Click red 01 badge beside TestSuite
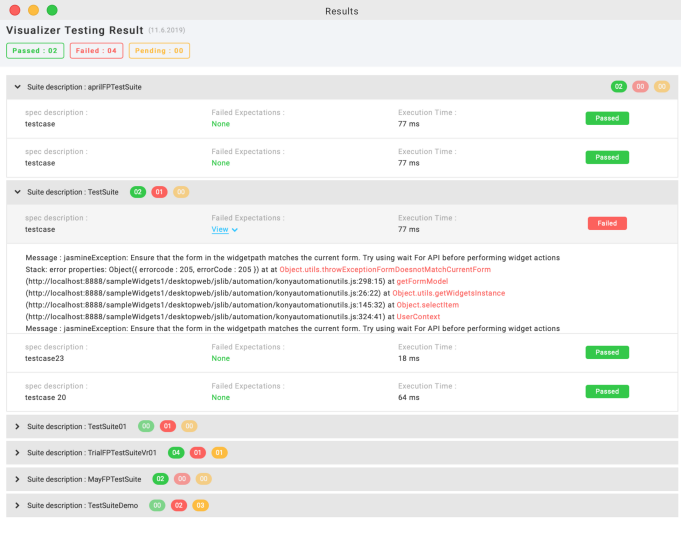Image resolution: width=681 pixels, height=547 pixels. tap(159, 192)
